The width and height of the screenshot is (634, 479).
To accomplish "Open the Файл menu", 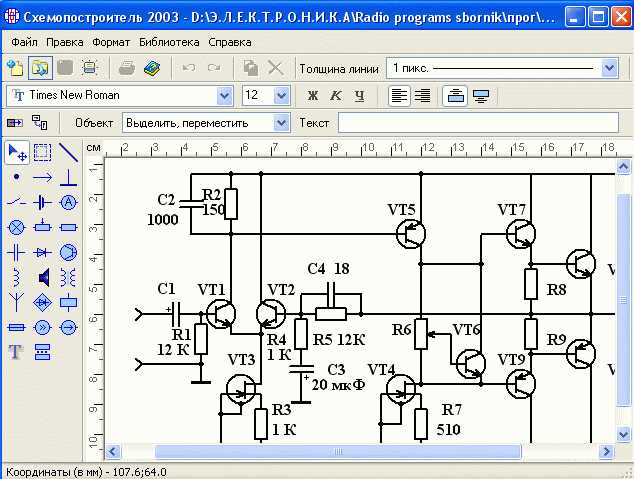I will [x=23, y=42].
